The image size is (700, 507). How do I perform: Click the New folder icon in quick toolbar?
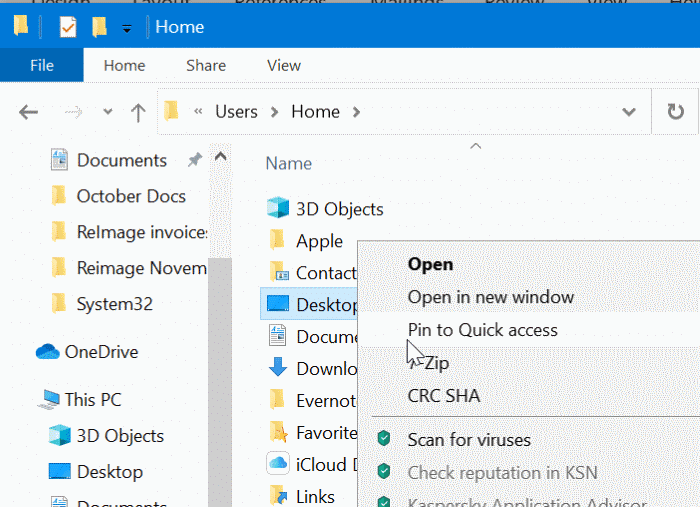point(99,27)
